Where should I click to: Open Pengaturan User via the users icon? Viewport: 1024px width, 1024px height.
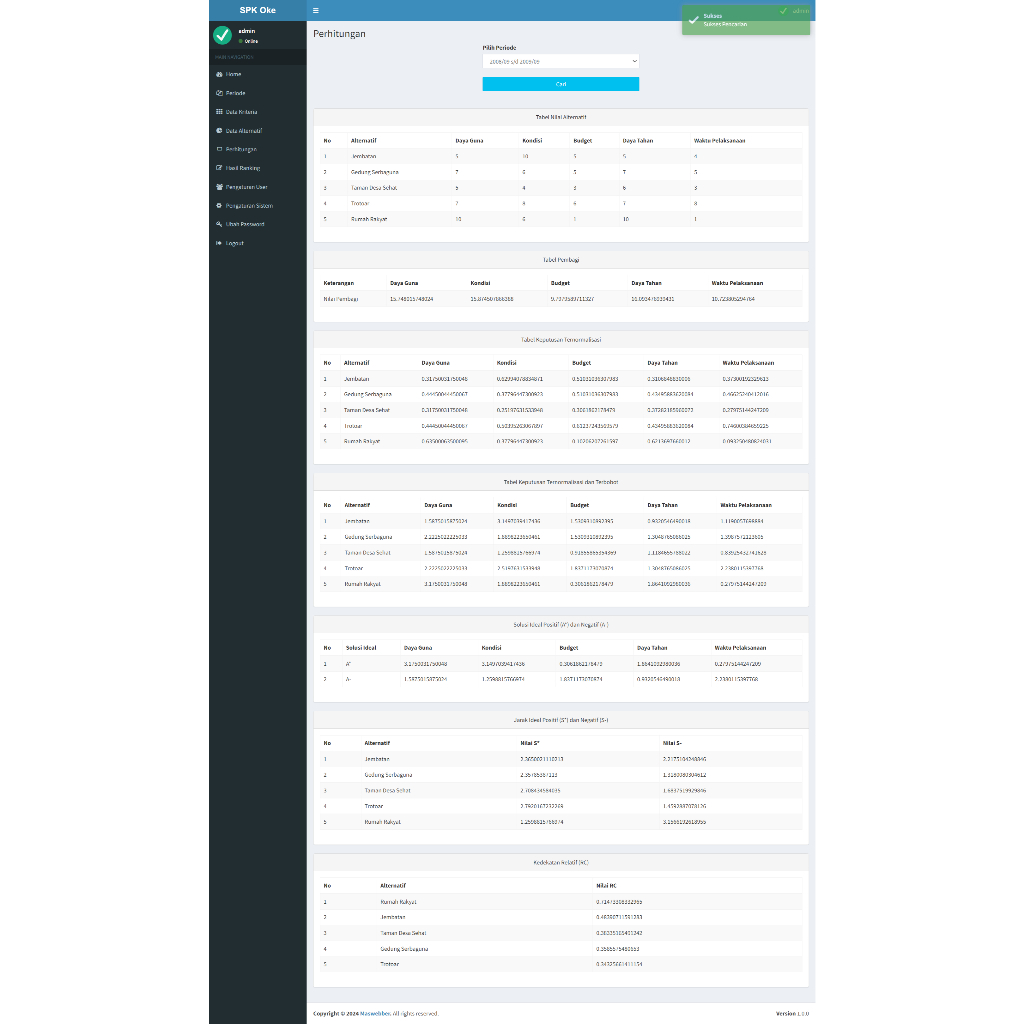click(x=219, y=186)
